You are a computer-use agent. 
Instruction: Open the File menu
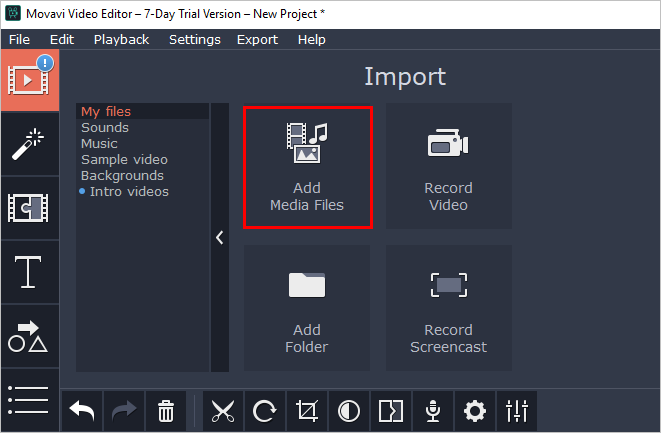(19, 40)
